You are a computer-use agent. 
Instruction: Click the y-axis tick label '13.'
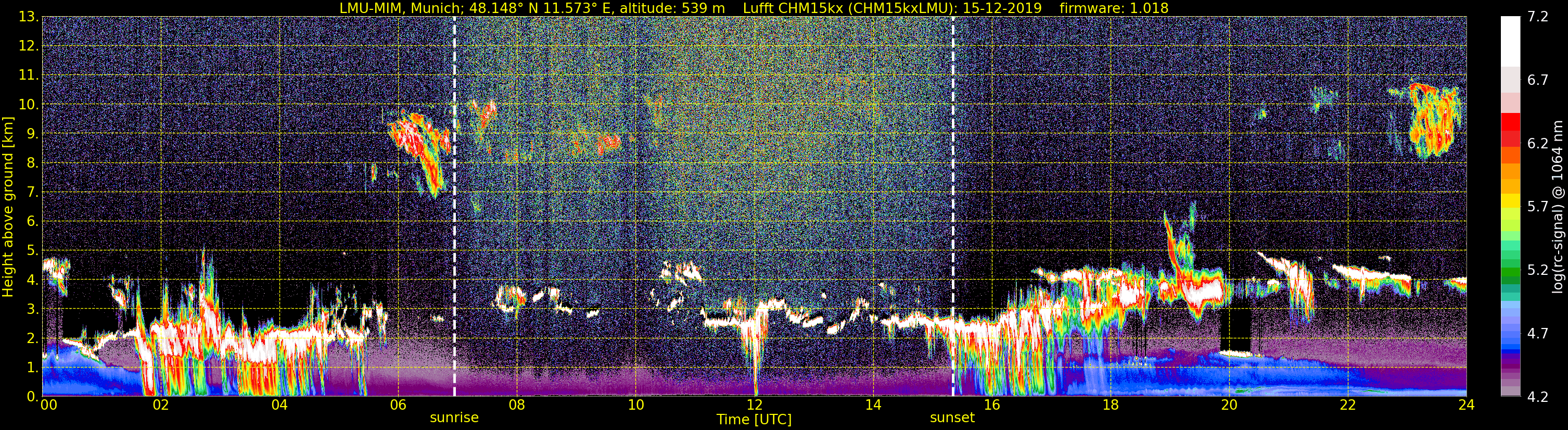(x=29, y=17)
